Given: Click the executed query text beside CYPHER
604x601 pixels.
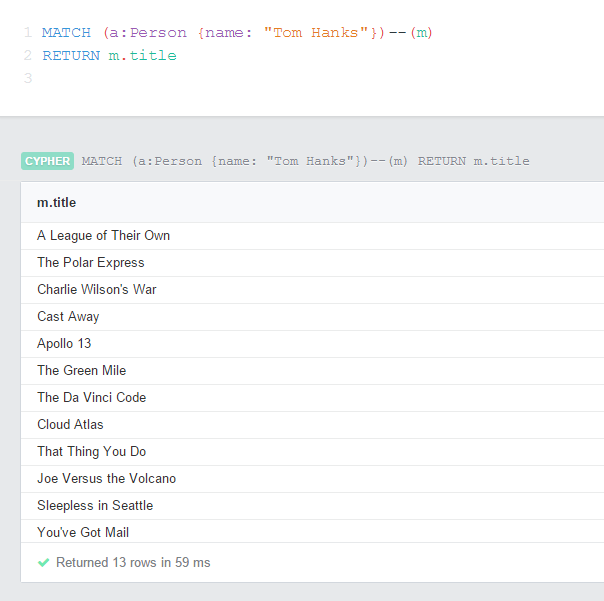Looking at the screenshot, I should coord(305,161).
